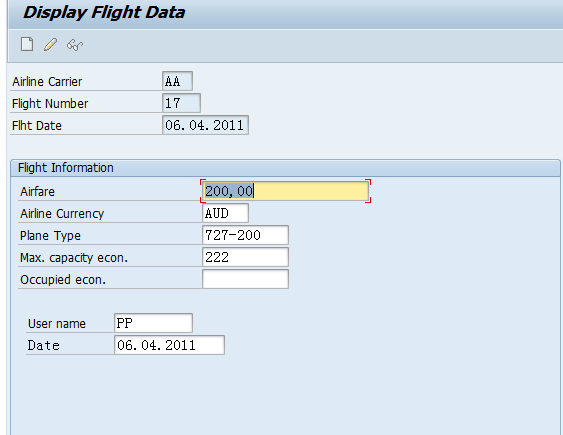
Task: Select the User name field PP
Action: point(153,323)
